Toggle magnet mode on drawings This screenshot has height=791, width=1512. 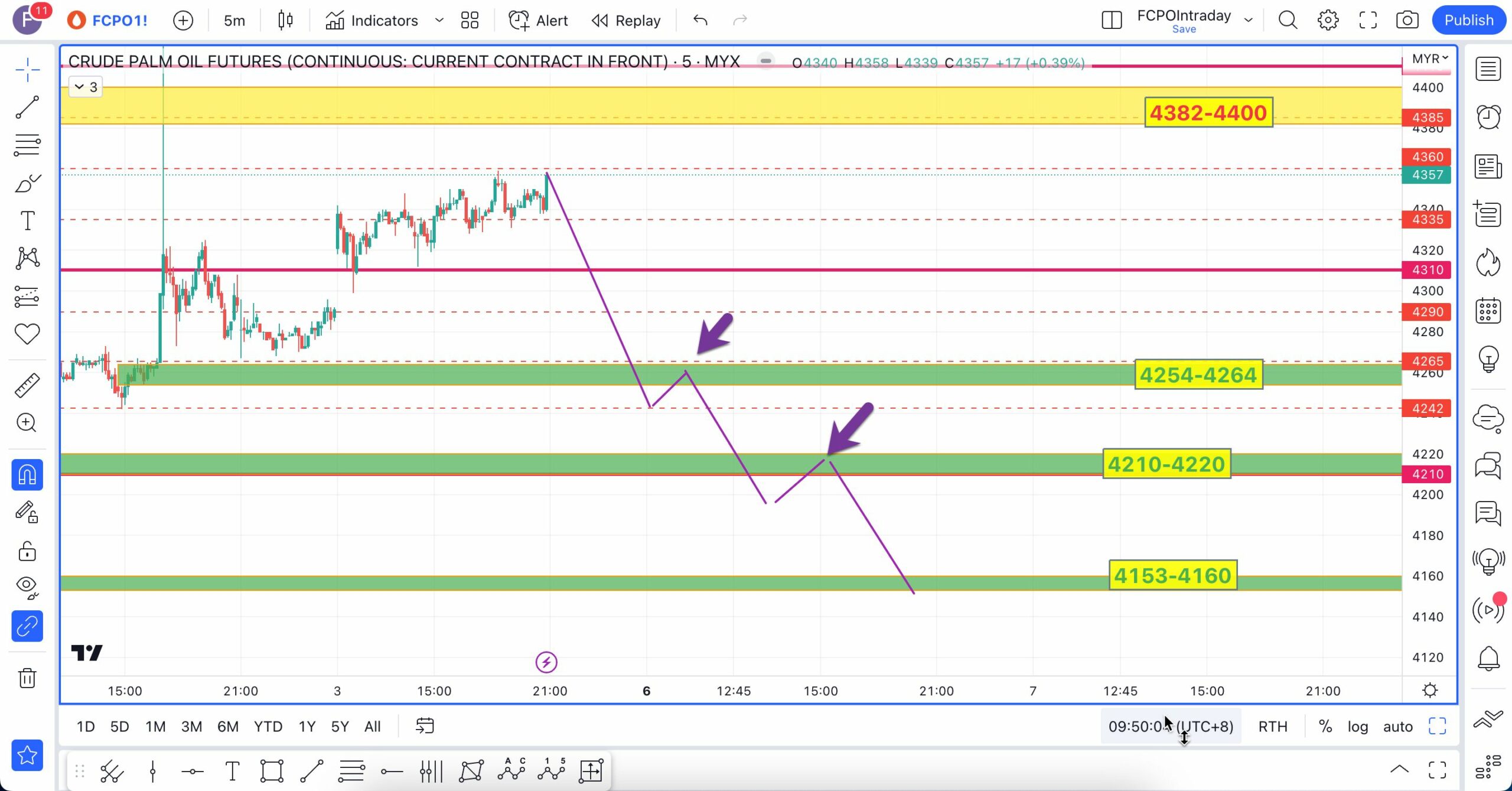[x=27, y=475]
